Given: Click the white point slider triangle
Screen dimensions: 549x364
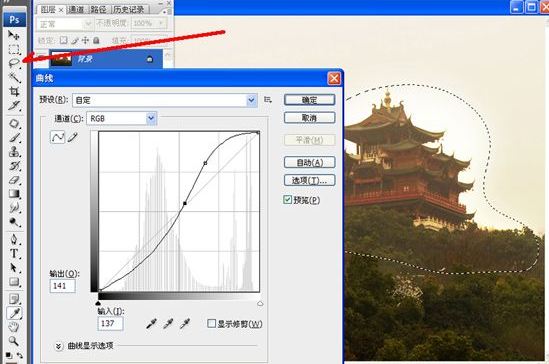Looking at the screenshot, I should pyautogui.click(x=260, y=304).
